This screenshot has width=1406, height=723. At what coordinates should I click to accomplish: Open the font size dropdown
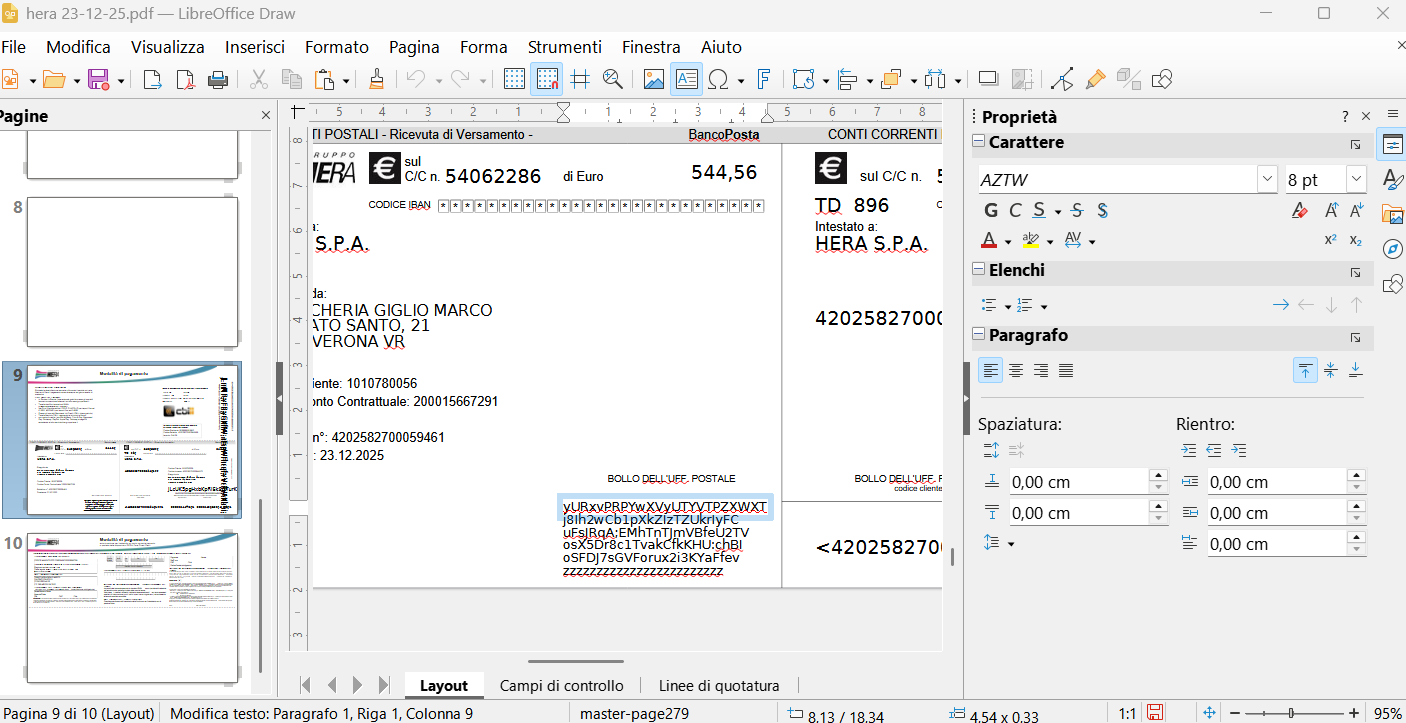click(1356, 180)
